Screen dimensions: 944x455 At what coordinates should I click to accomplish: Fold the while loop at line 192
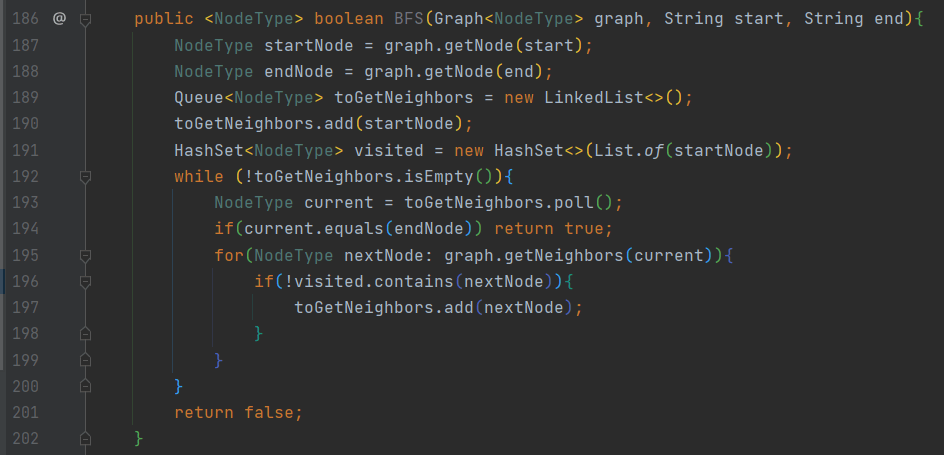86,176
